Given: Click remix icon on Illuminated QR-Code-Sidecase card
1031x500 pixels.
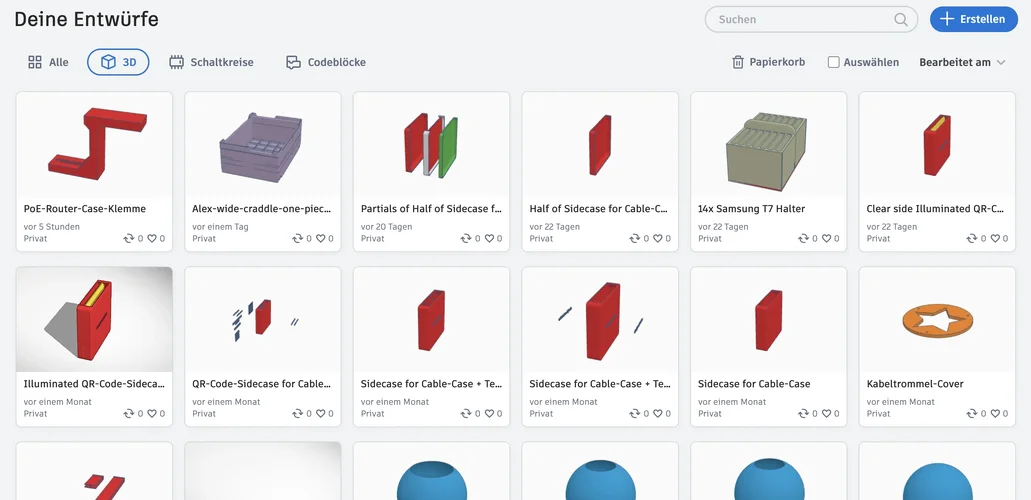Looking at the screenshot, I should [x=129, y=414].
